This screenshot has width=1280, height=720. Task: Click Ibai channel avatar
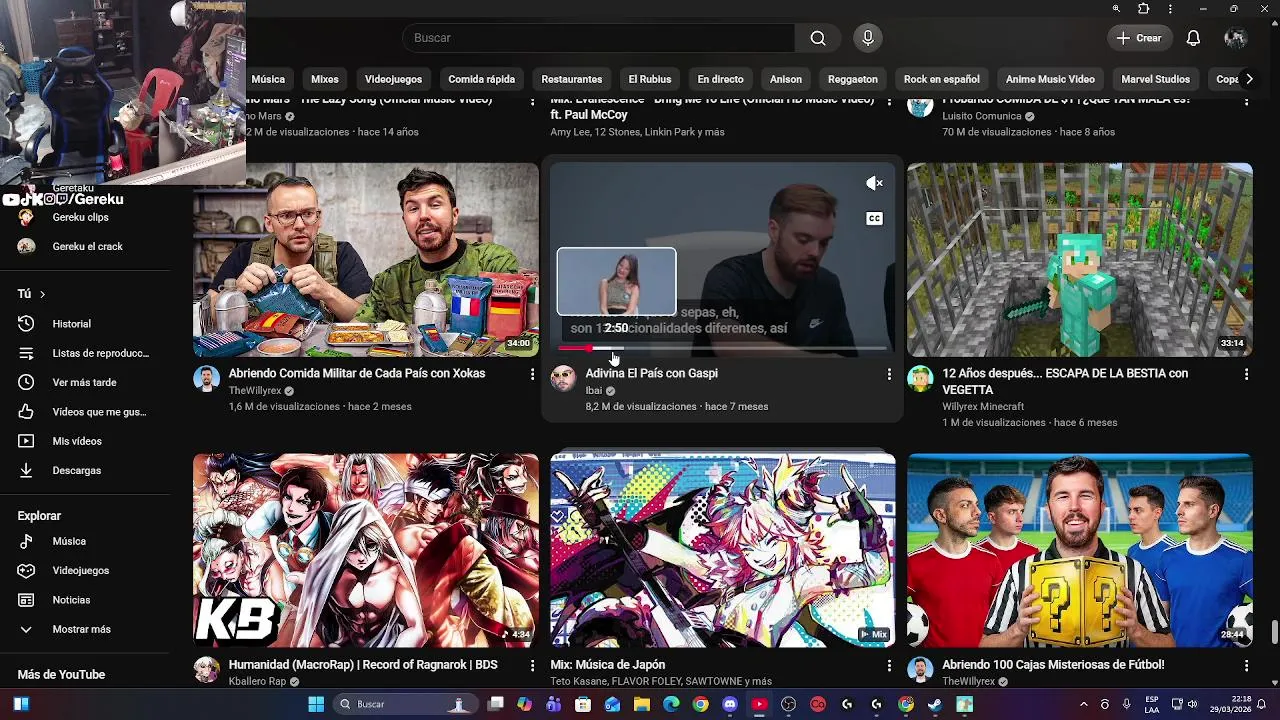pos(564,379)
